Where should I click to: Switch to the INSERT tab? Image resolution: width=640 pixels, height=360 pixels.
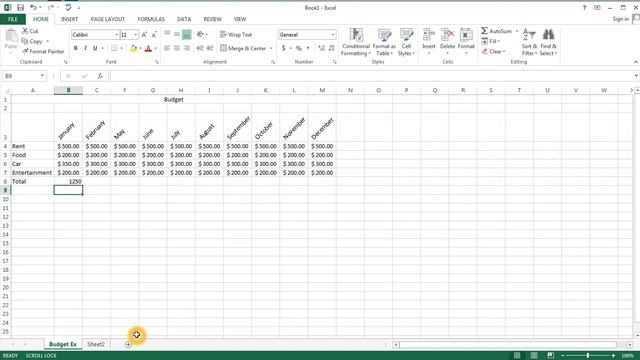pos(69,19)
